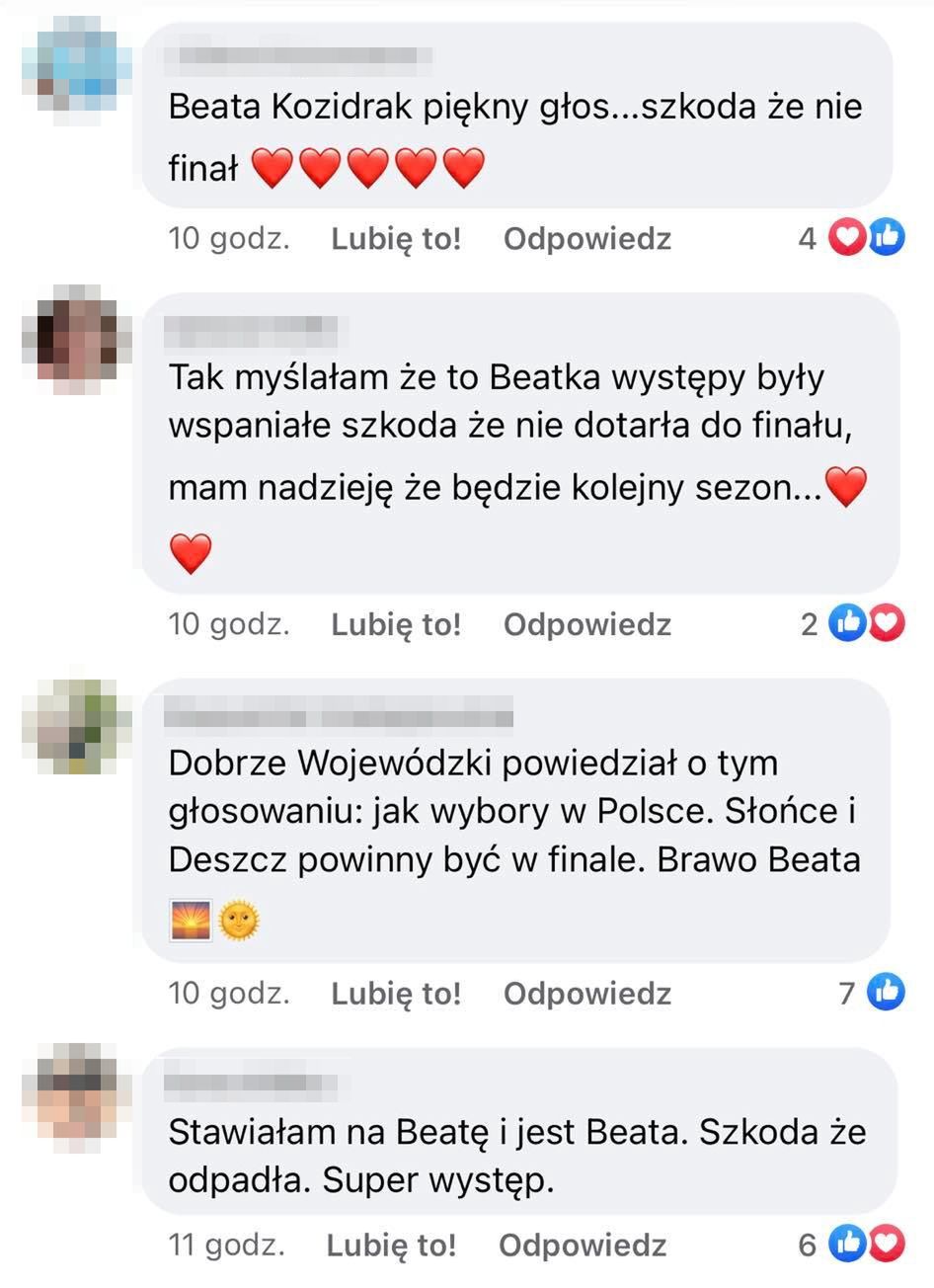Open author name above the Wojewódzki comment

tap(339, 715)
